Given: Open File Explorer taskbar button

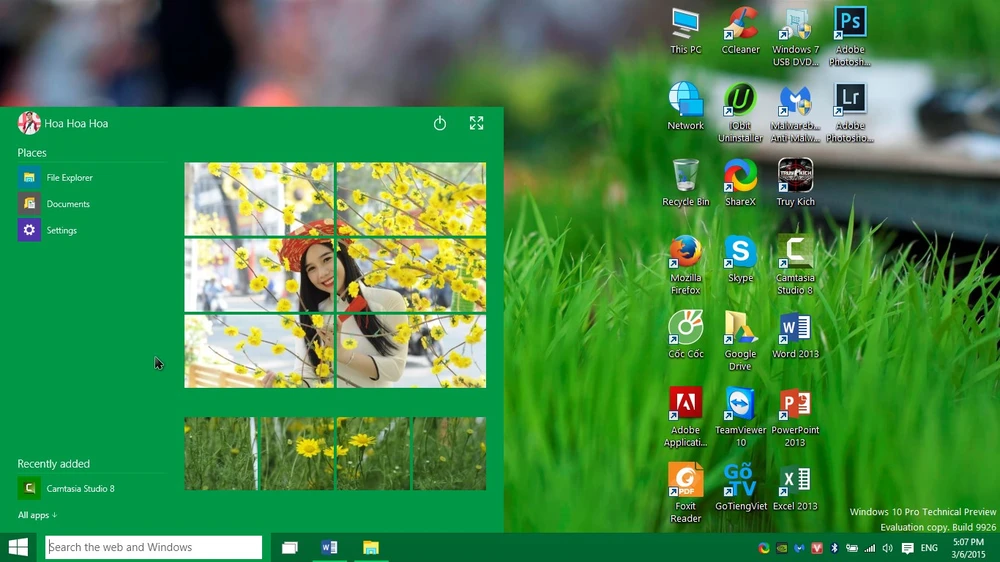Looking at the screenshot, I should click(371, 547).
